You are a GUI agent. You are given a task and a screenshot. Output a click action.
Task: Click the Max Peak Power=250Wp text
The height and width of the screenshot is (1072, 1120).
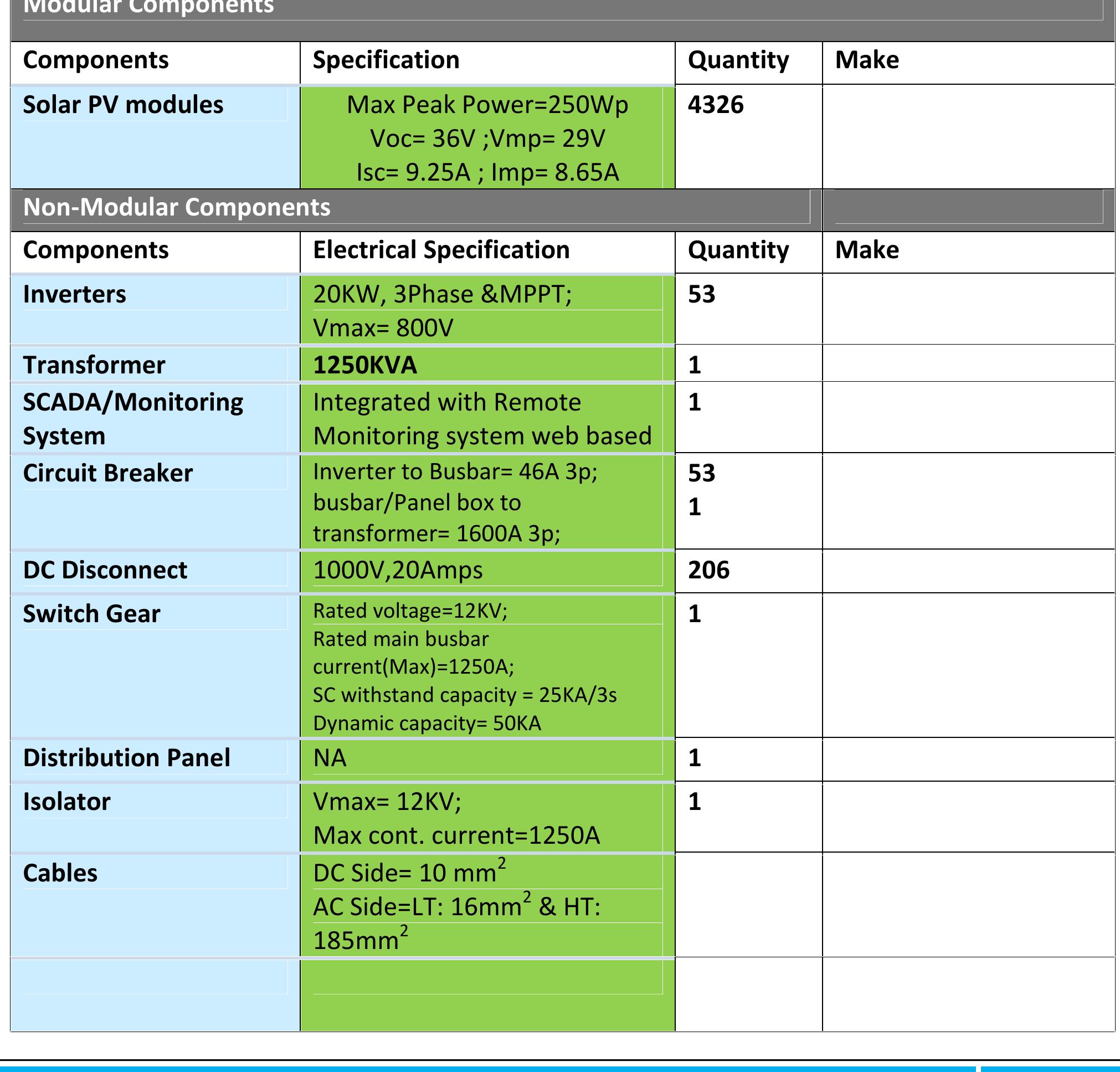(487, 105)
